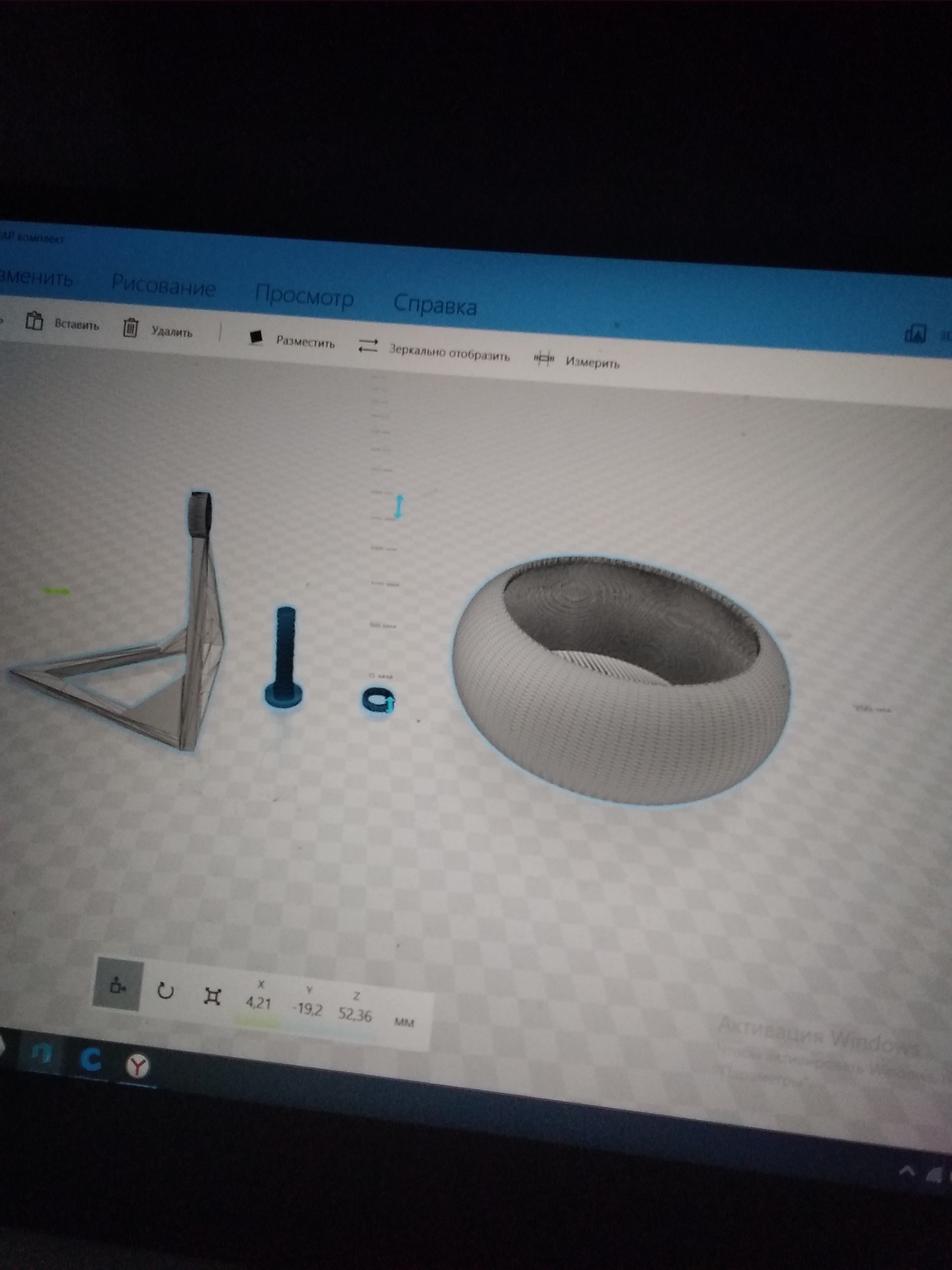Click the Z coordinate value 52,36
Image resolution: width=952 pixels, height=1270 pixels.
tap(355, 1014)
